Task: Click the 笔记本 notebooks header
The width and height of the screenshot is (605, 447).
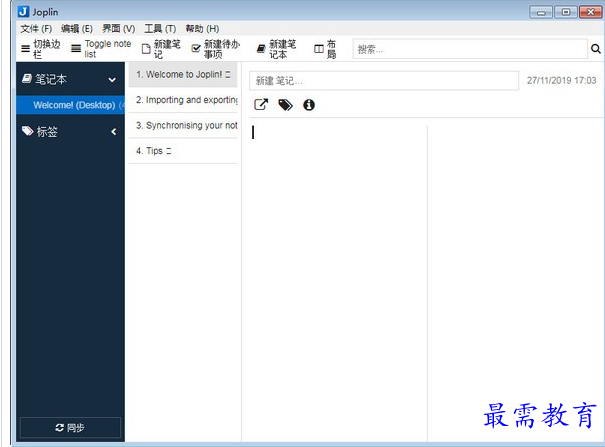Action: [x=70, y=79]
